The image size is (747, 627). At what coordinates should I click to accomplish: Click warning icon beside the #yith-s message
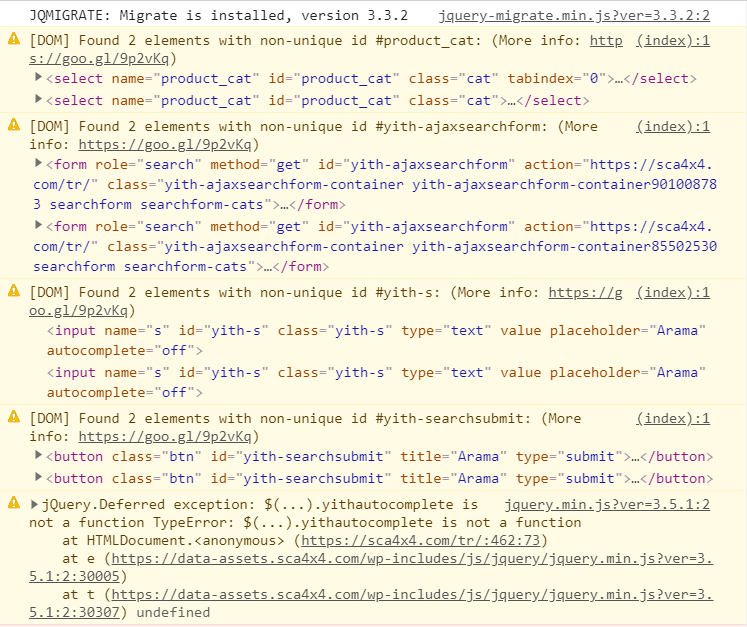coord(14,291)
